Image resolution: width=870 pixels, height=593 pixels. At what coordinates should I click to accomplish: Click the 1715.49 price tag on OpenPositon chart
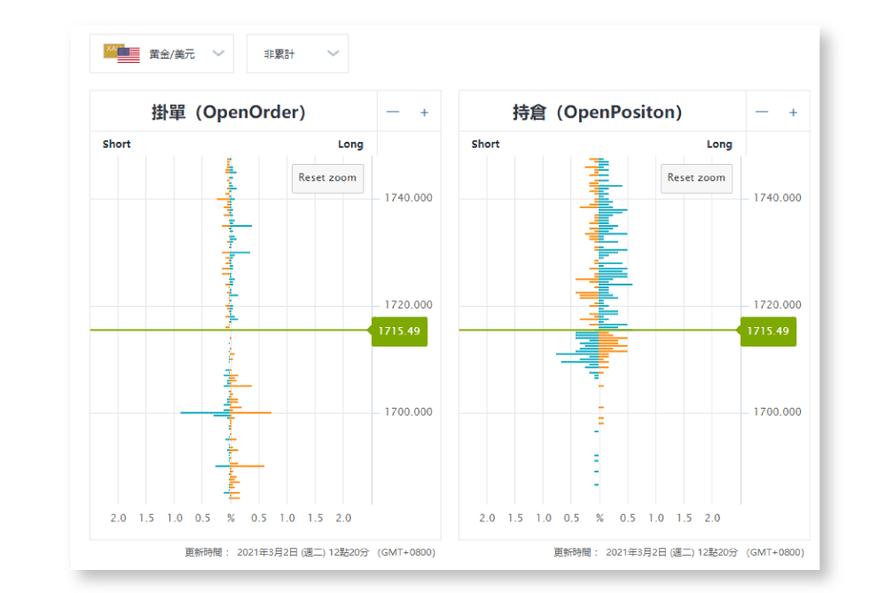(x=768, y=331)
